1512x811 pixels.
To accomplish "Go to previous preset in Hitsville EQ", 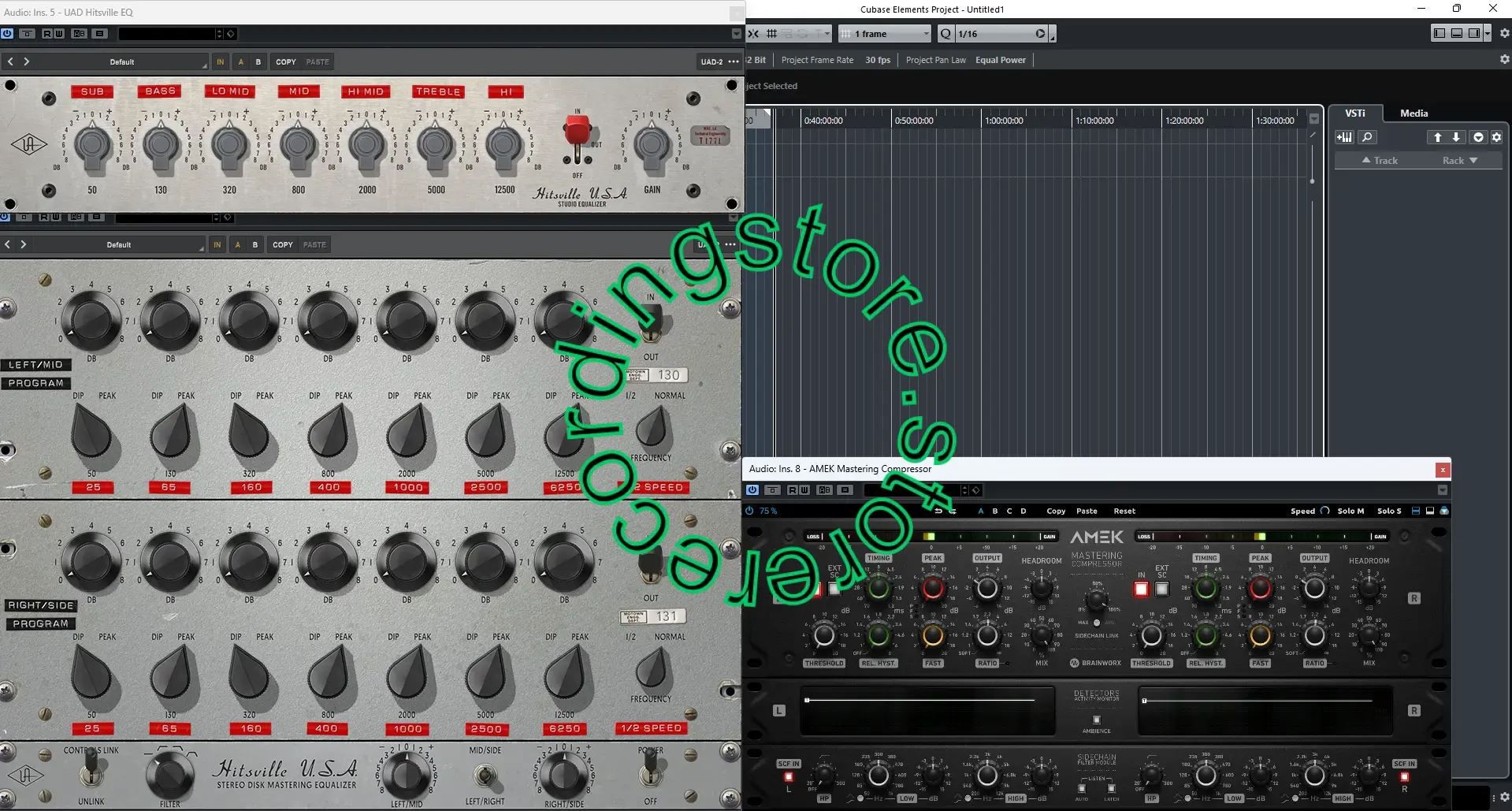I will click(10, 61).
